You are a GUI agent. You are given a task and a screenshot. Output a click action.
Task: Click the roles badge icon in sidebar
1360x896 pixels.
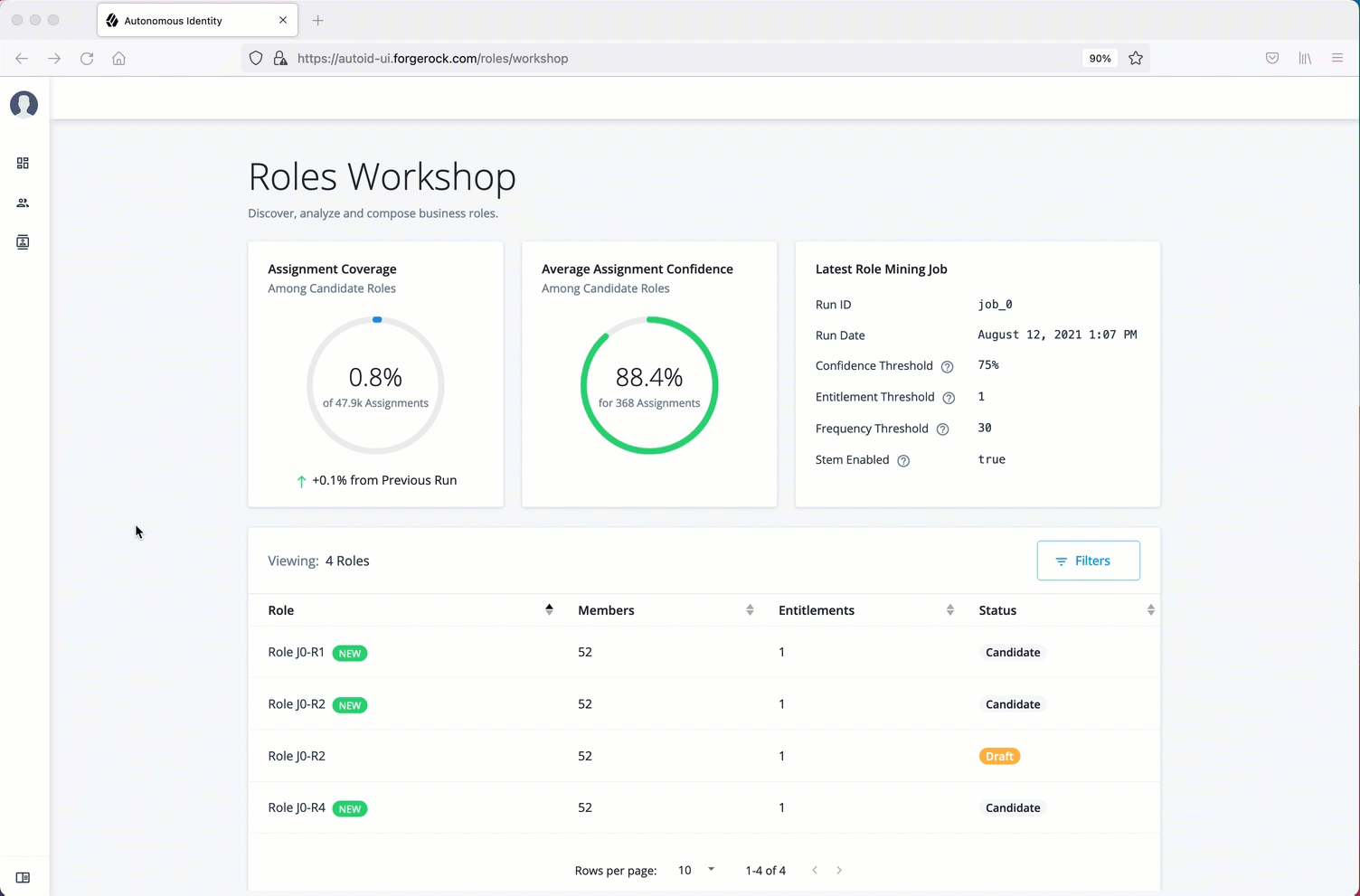23,242
